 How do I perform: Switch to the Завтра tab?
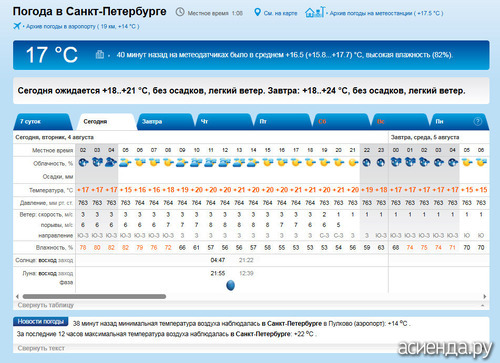(x=165, y=121)
